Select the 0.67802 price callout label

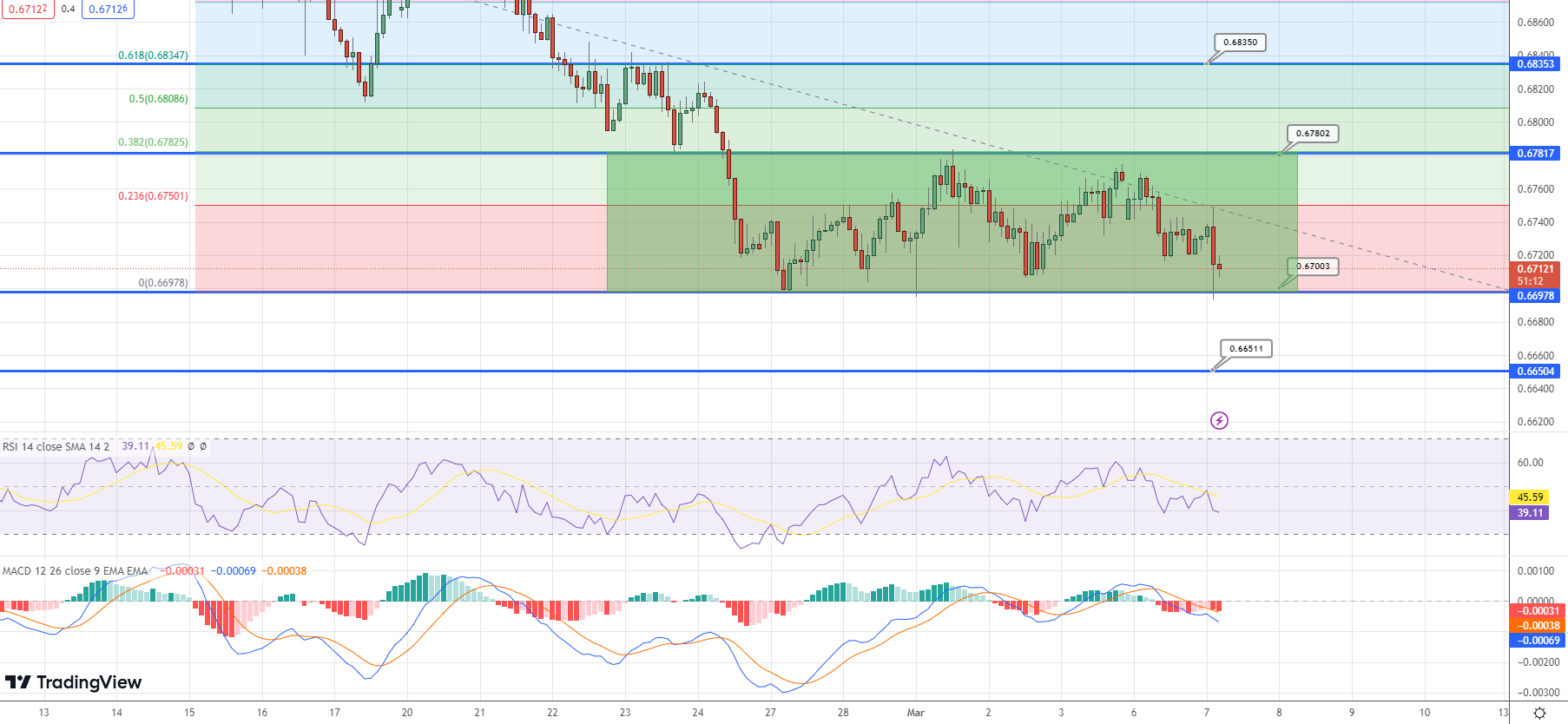1312,134
